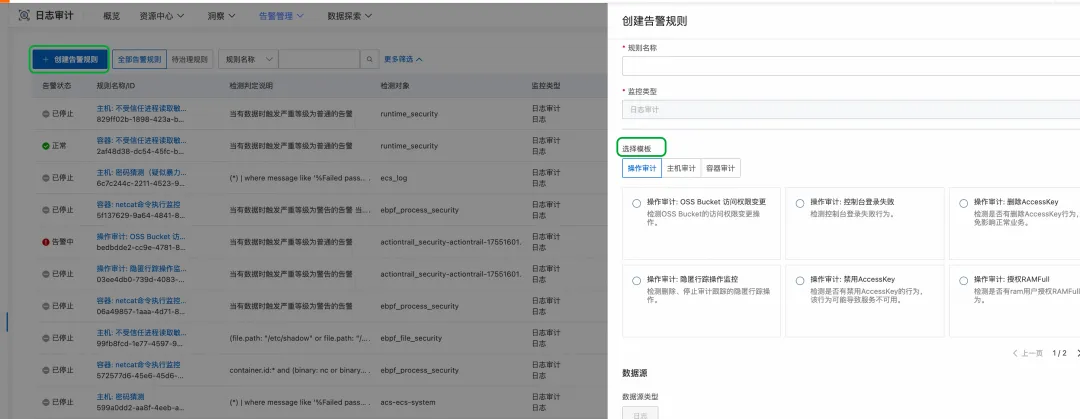
Task: Click the container.id:* and (binary: nc... cell
Action: click(300, 370)
